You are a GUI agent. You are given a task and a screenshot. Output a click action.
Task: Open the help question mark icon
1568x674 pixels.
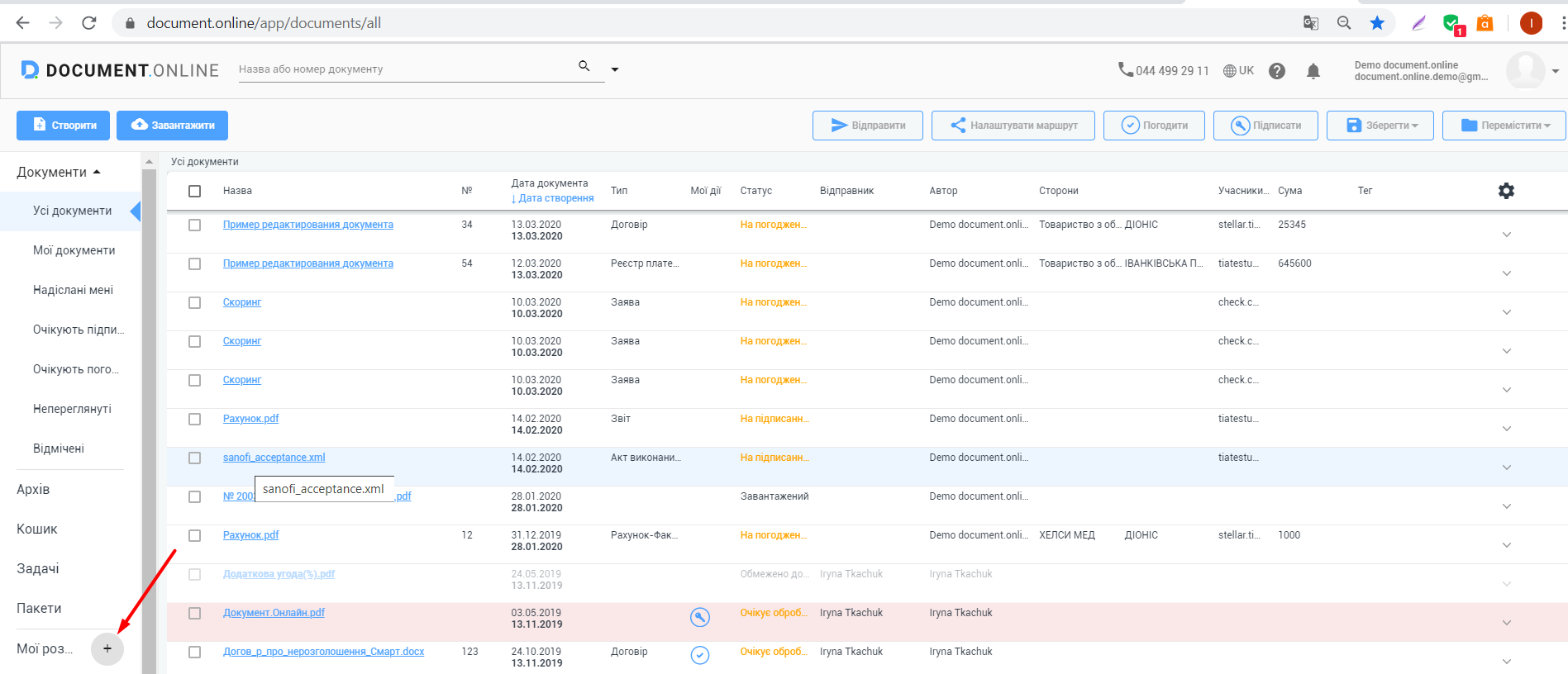click(x=1277, y=71)
